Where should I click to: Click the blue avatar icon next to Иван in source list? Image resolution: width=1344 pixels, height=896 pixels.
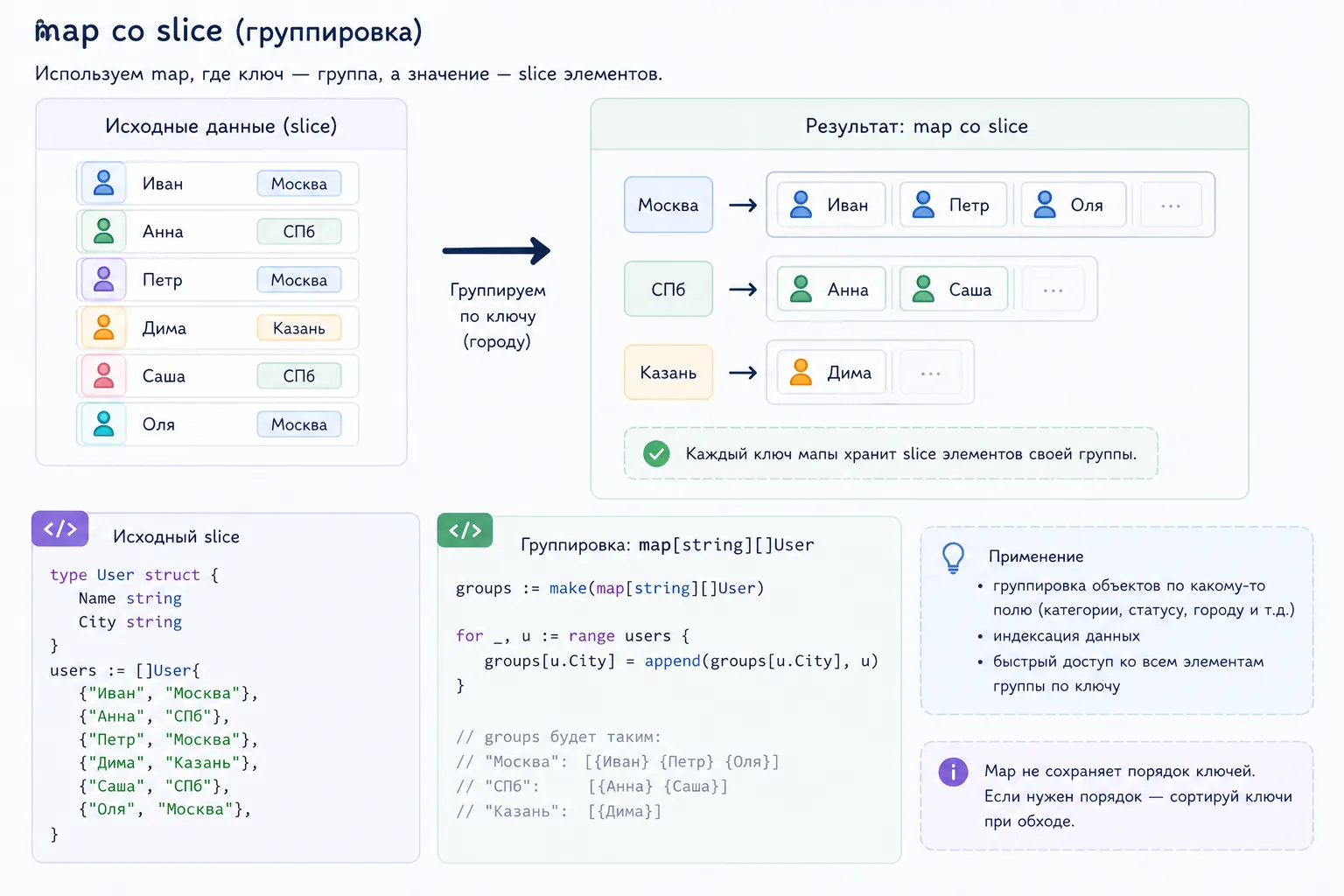click(x=103, y=183)
